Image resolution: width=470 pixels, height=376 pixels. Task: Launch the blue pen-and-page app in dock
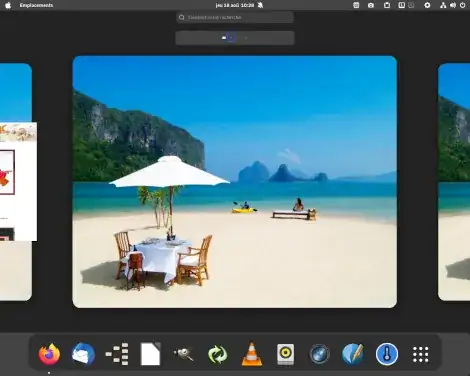pyautogui.click(x=353, y=354)
